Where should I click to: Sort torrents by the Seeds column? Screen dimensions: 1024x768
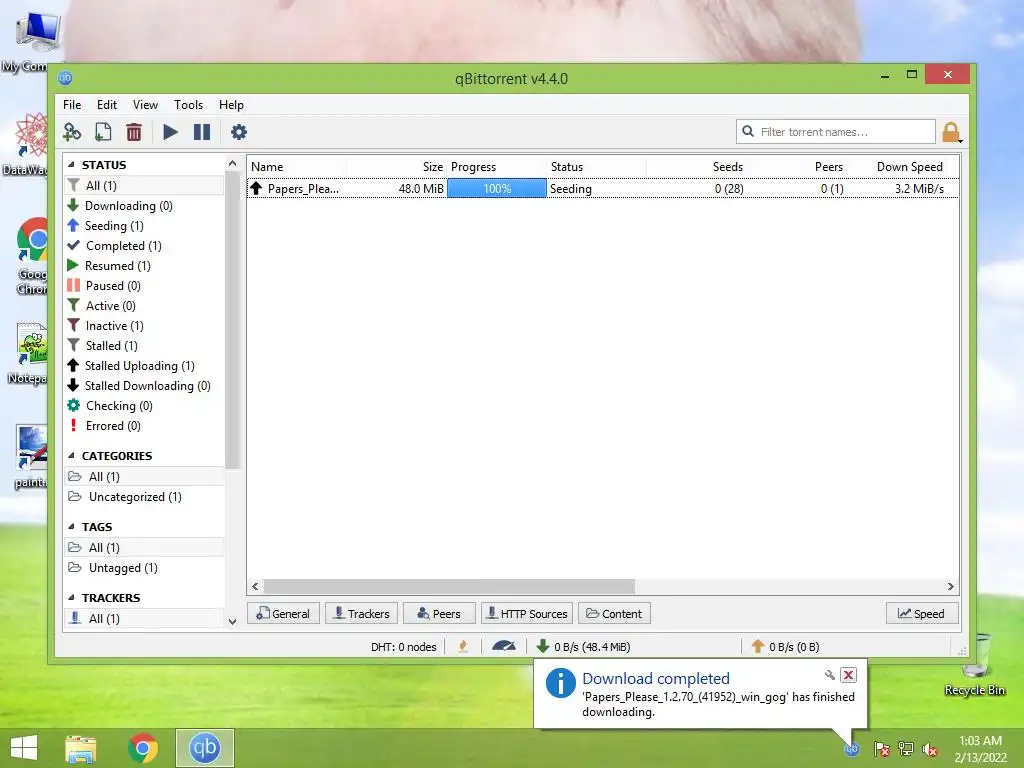pyautogui.click(x=697, y=167)
